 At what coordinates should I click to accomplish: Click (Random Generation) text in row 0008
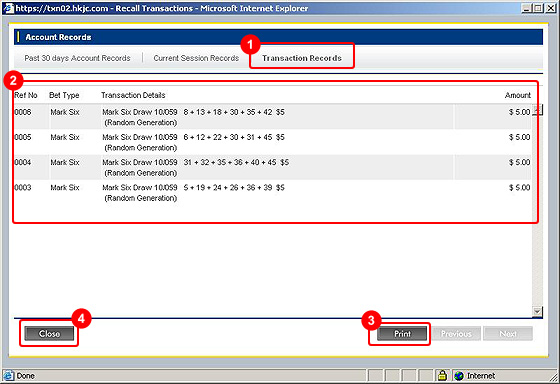coord(141,123)
